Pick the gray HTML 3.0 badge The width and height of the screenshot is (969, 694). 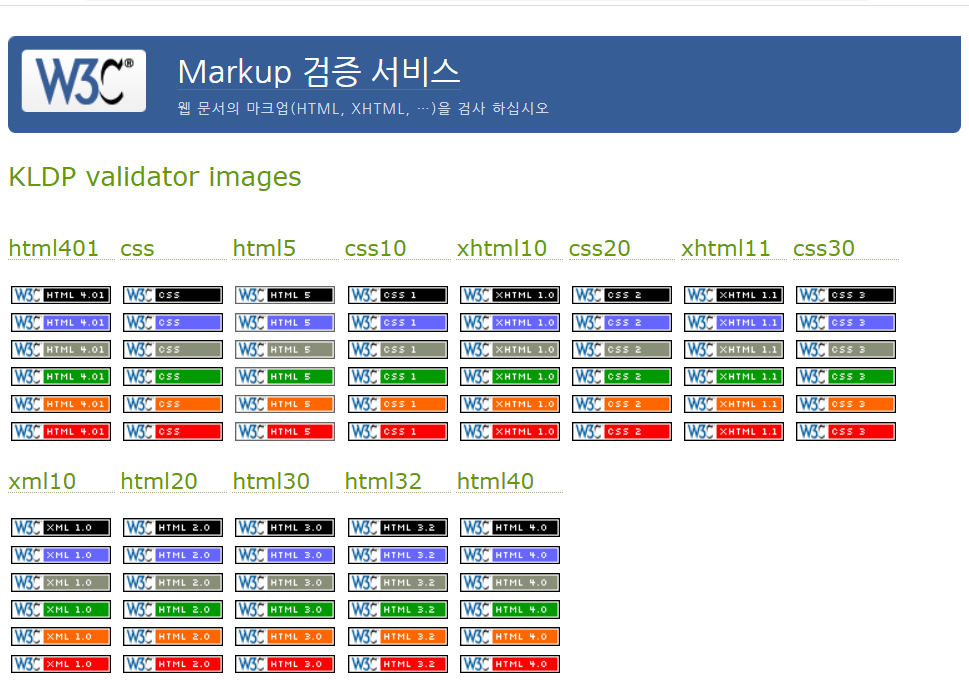[285, 583]
